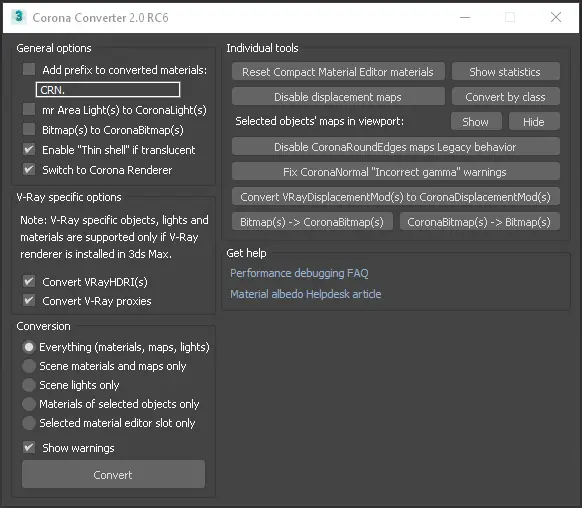Choose Materials of selected objects only
The height and width of the screenshot is (508, 582).
29,404
